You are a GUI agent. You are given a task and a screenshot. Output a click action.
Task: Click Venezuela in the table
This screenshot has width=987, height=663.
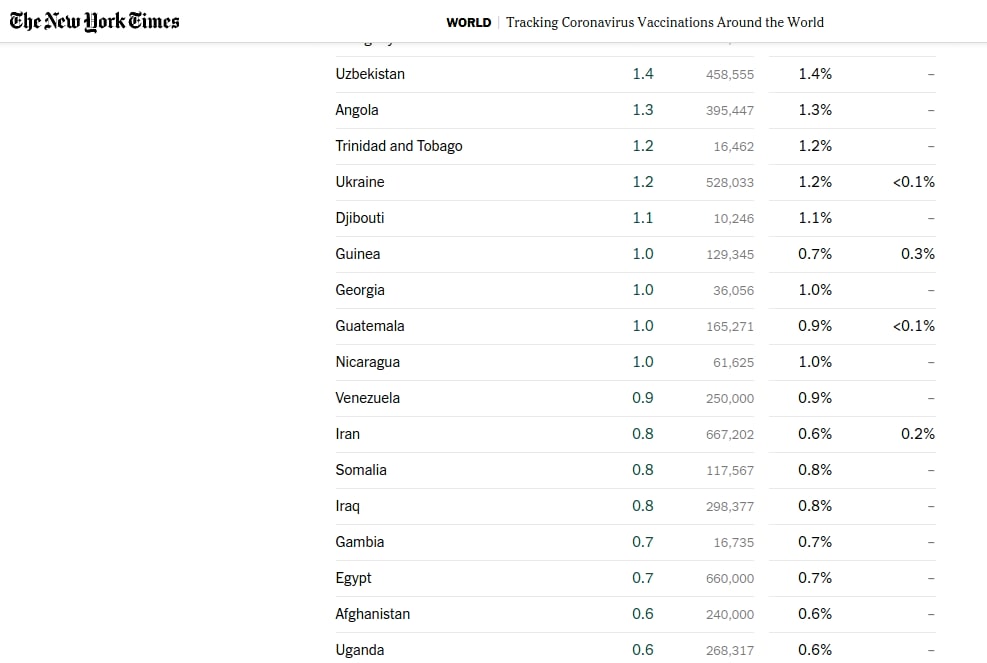368,398
